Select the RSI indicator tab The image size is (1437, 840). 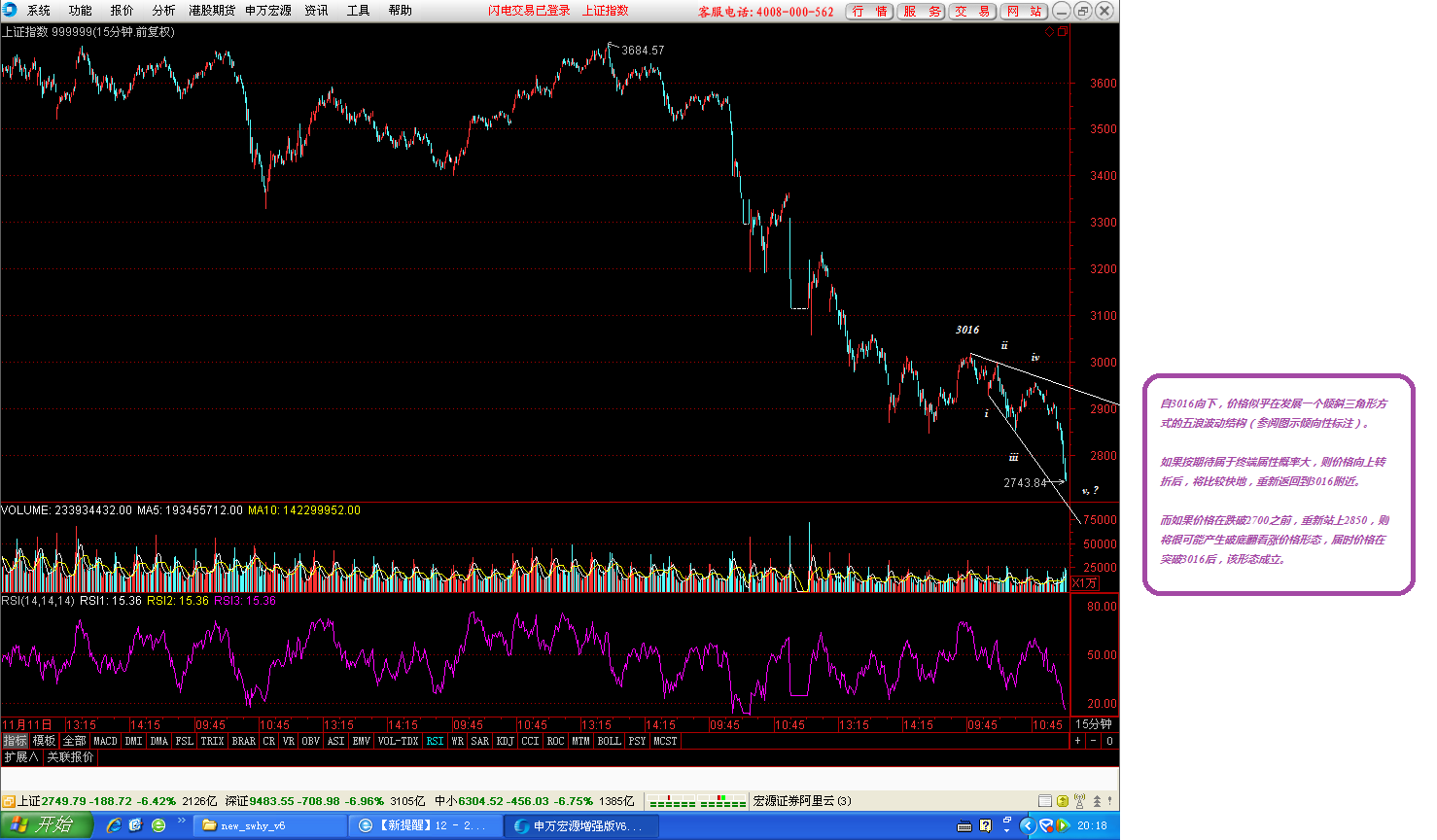pos(435,741)
